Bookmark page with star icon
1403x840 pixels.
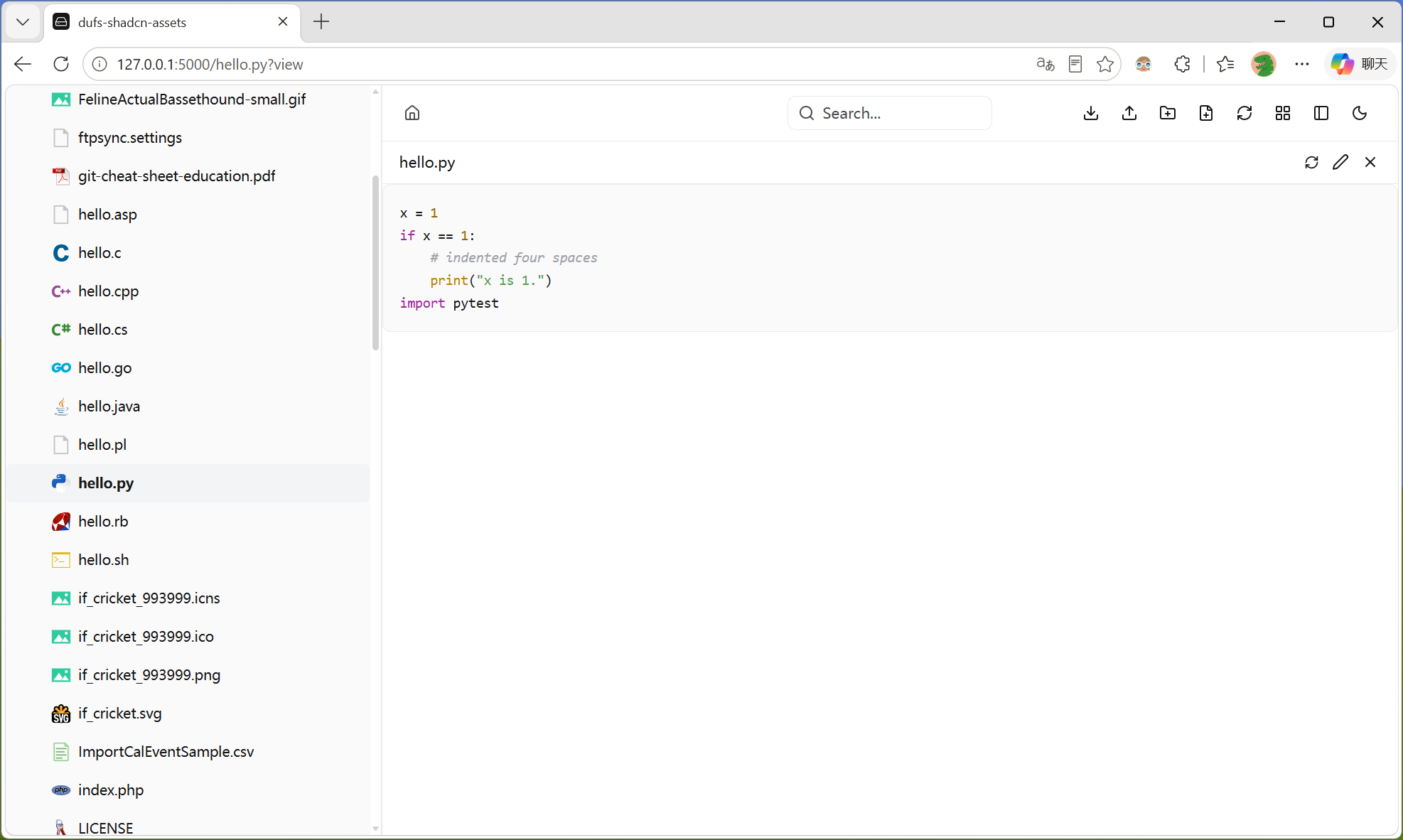pyautogui.click(x=1105, y=64)
